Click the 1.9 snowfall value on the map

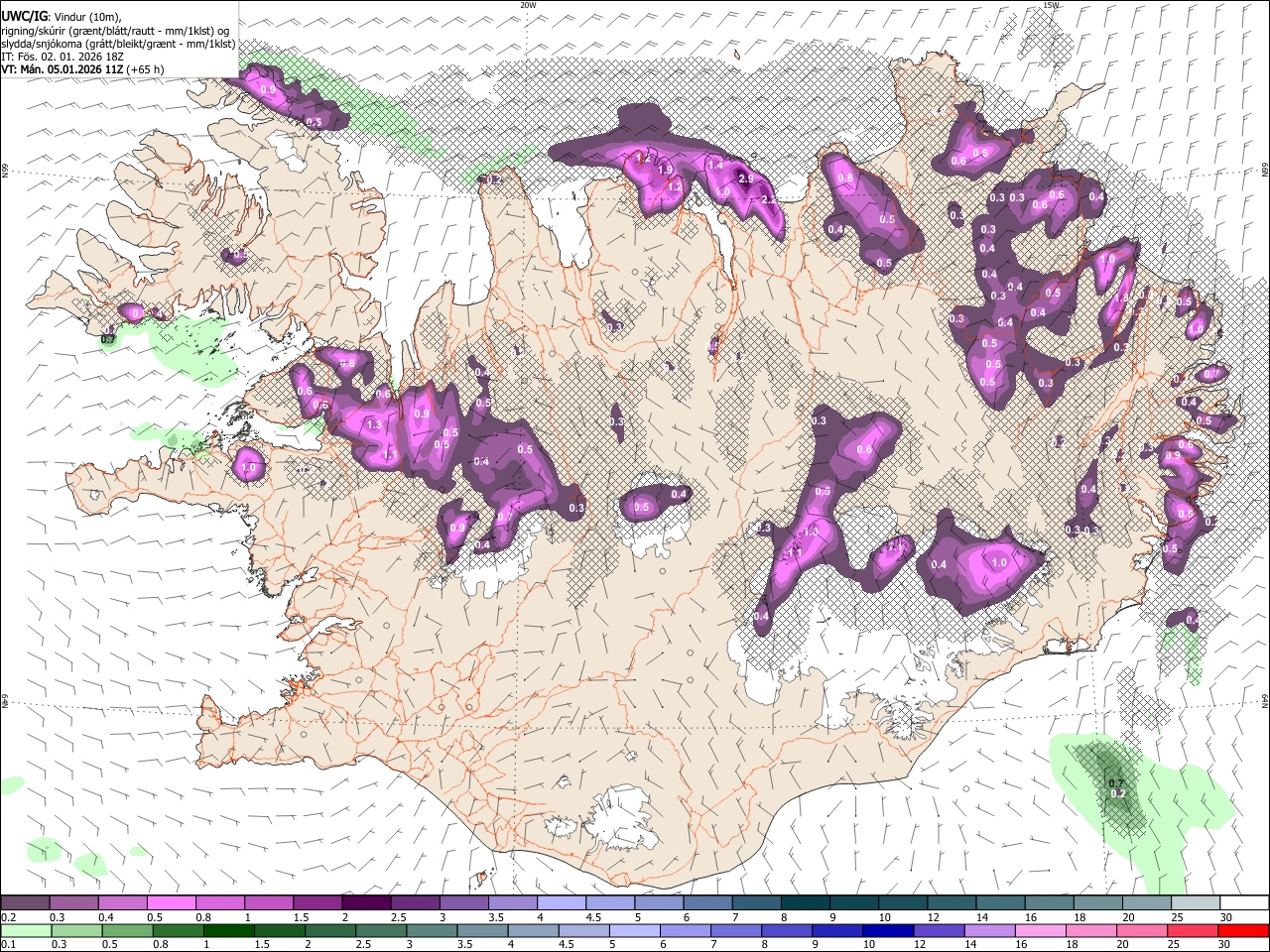pos(665,171)
